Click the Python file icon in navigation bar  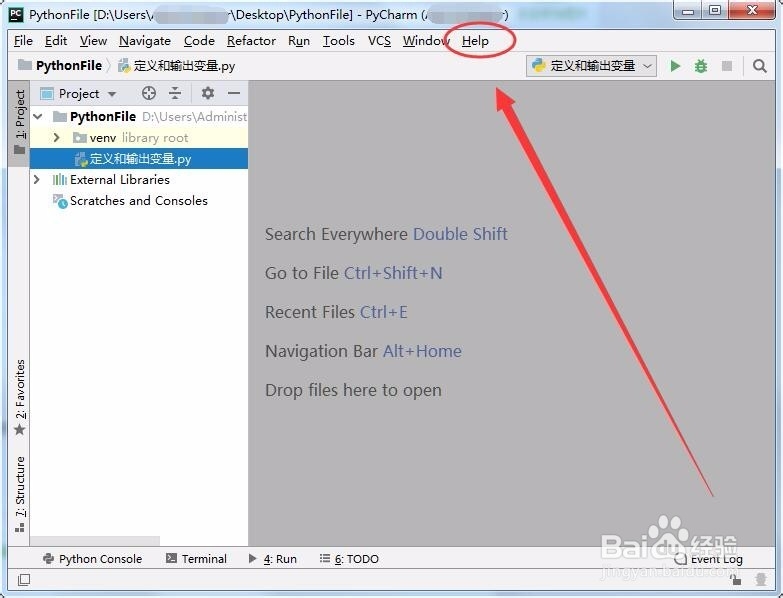[124, 66]
